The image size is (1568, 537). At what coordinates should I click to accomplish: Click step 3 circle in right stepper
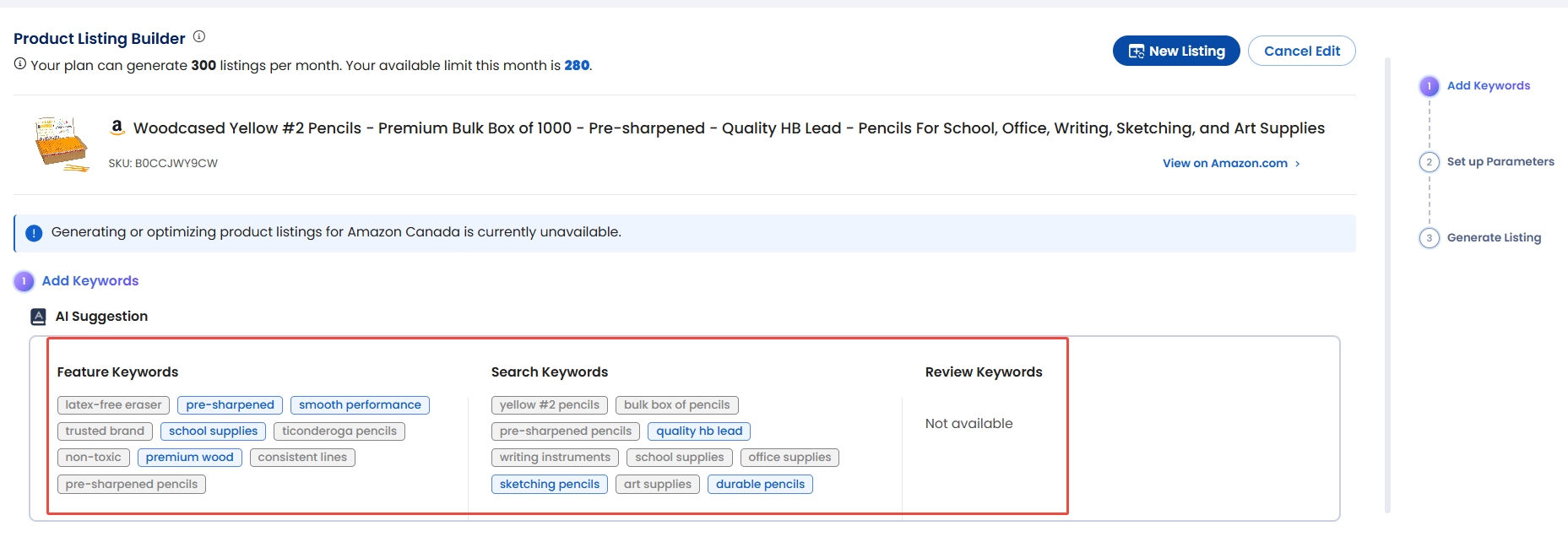(x=1430, y=238)
